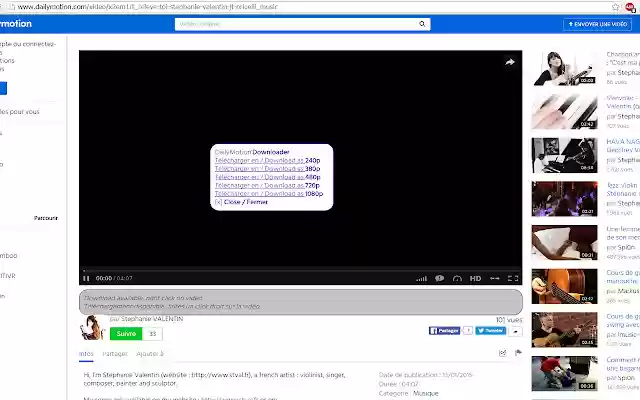
Task: Click the green Suivre follow button
Action: [x=126, y=333]
